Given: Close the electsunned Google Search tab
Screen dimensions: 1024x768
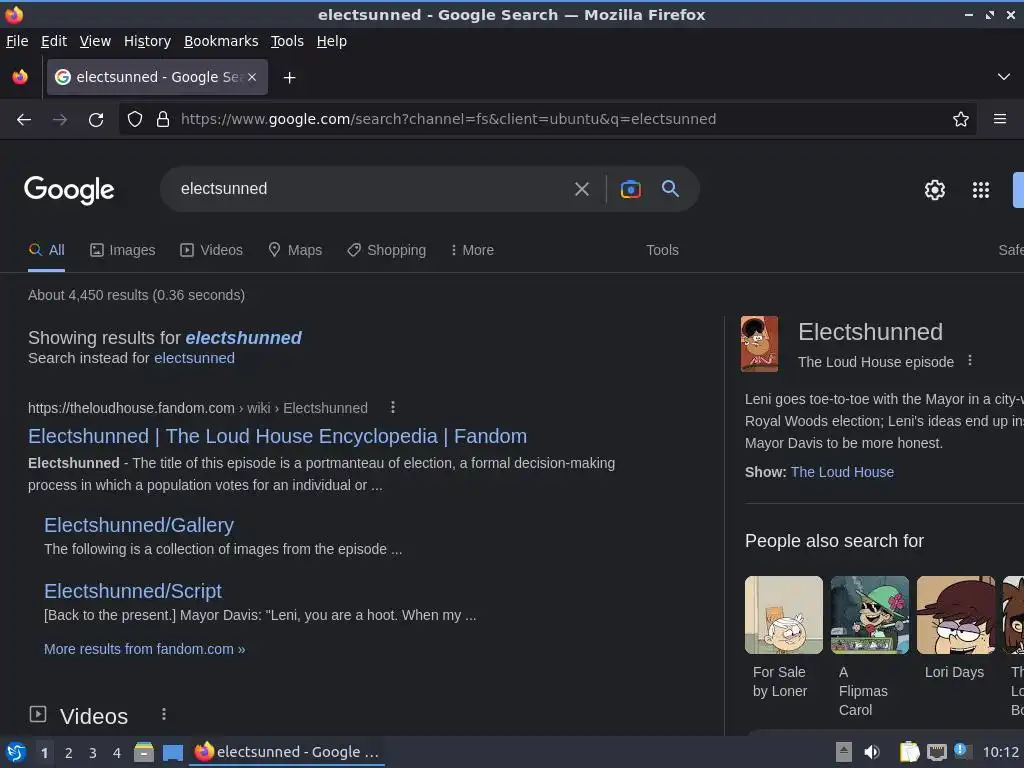Looking at the screenshot, I should pyautogui.click(x=252, y=77).
